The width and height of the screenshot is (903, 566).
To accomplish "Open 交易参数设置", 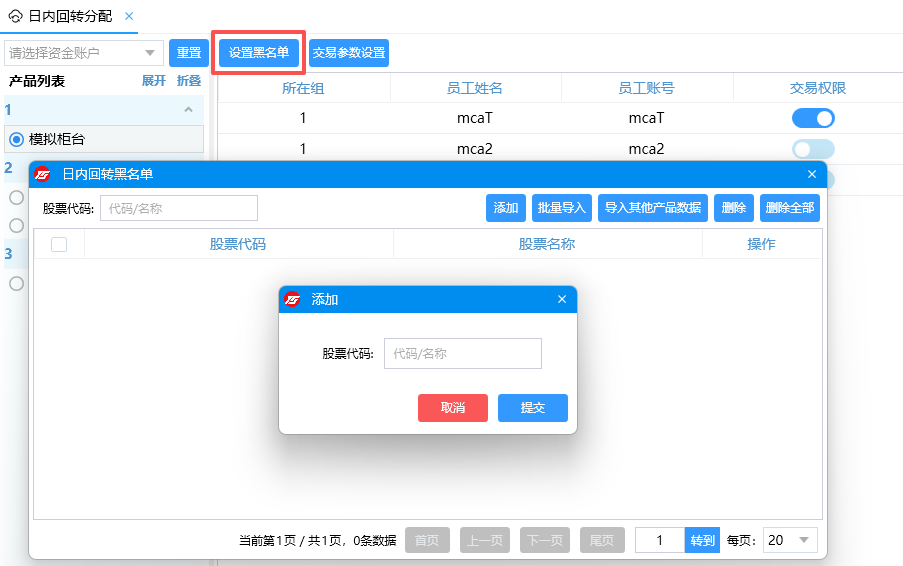I will (349, 53).
